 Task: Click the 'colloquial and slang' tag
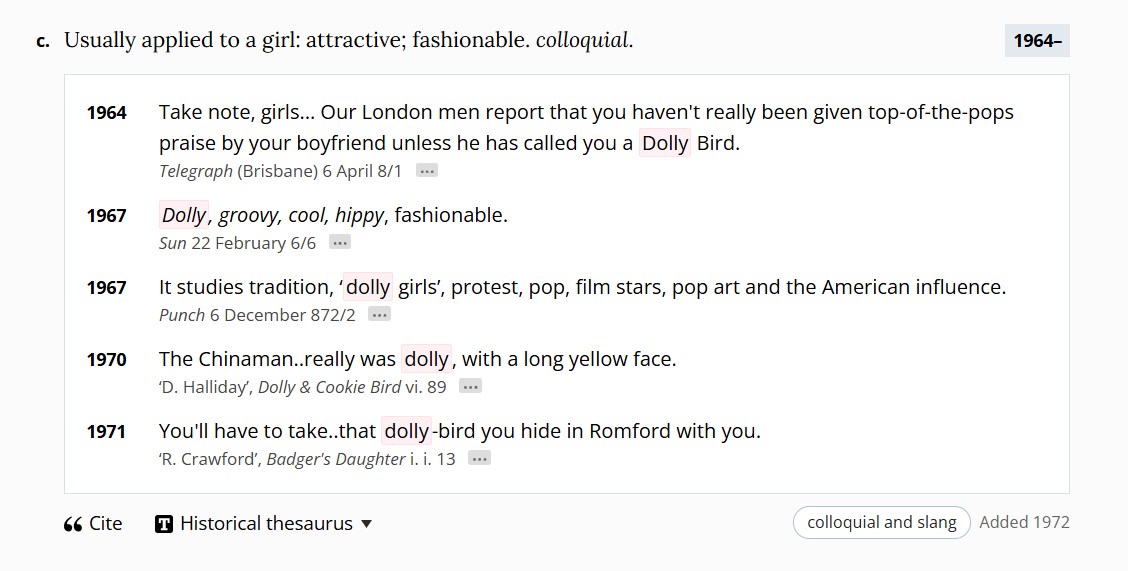pyautogui.click(x=881, y=522)
